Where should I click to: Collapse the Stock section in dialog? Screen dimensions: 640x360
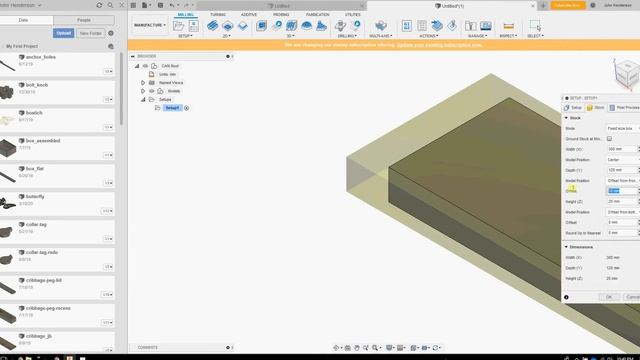(x=566, y=118)
